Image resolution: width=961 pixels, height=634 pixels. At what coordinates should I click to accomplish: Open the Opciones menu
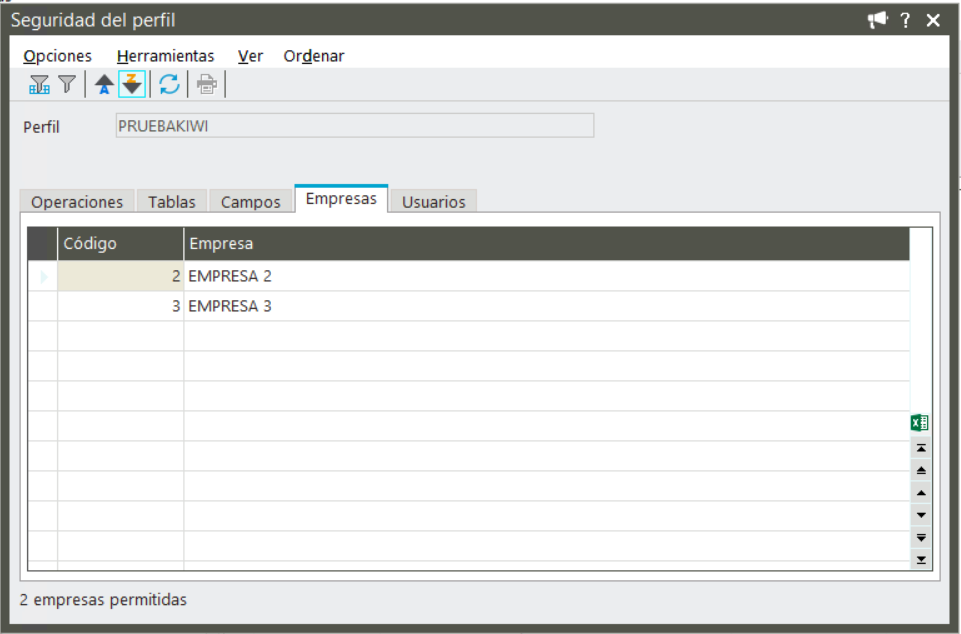tap(57, 56)
